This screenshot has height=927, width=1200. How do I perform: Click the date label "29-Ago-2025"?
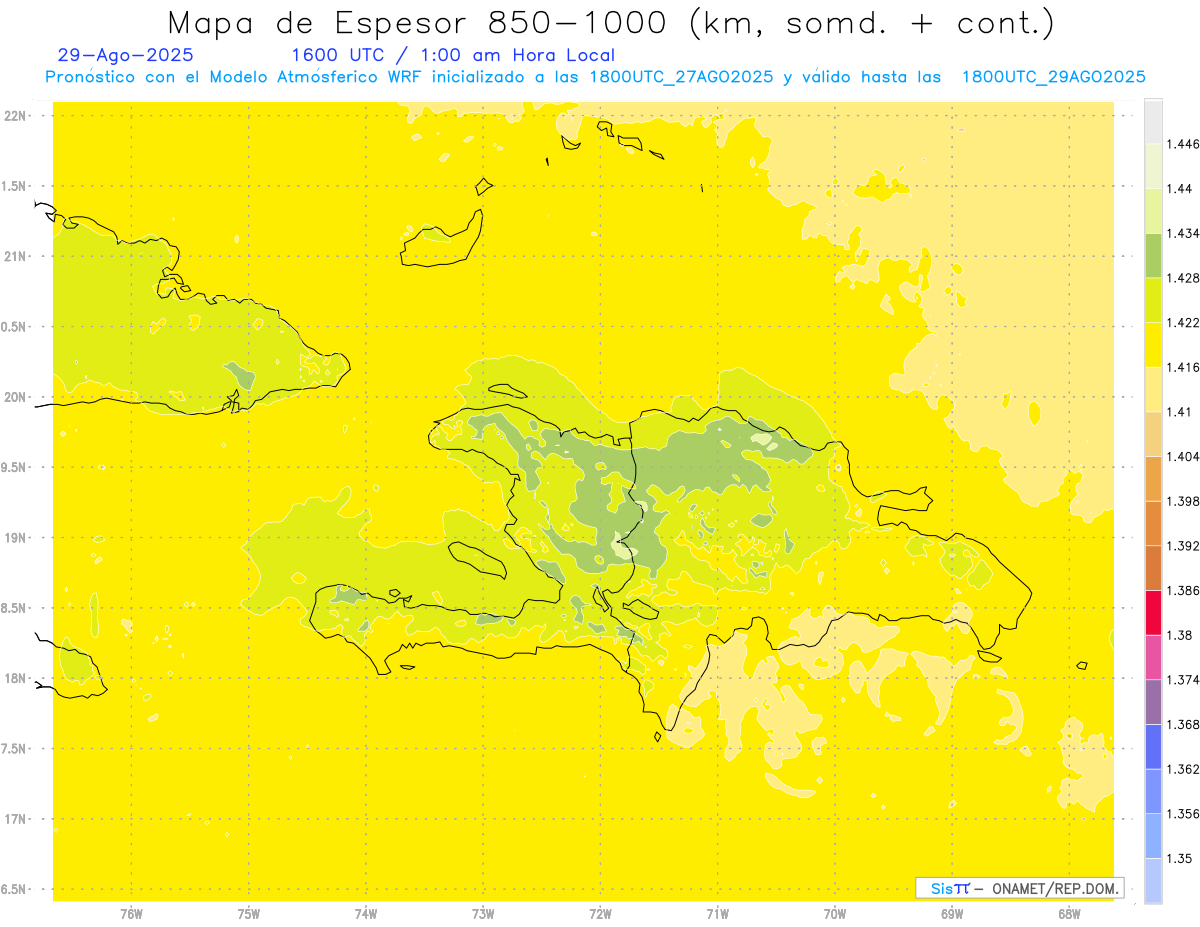click(126, 56)
